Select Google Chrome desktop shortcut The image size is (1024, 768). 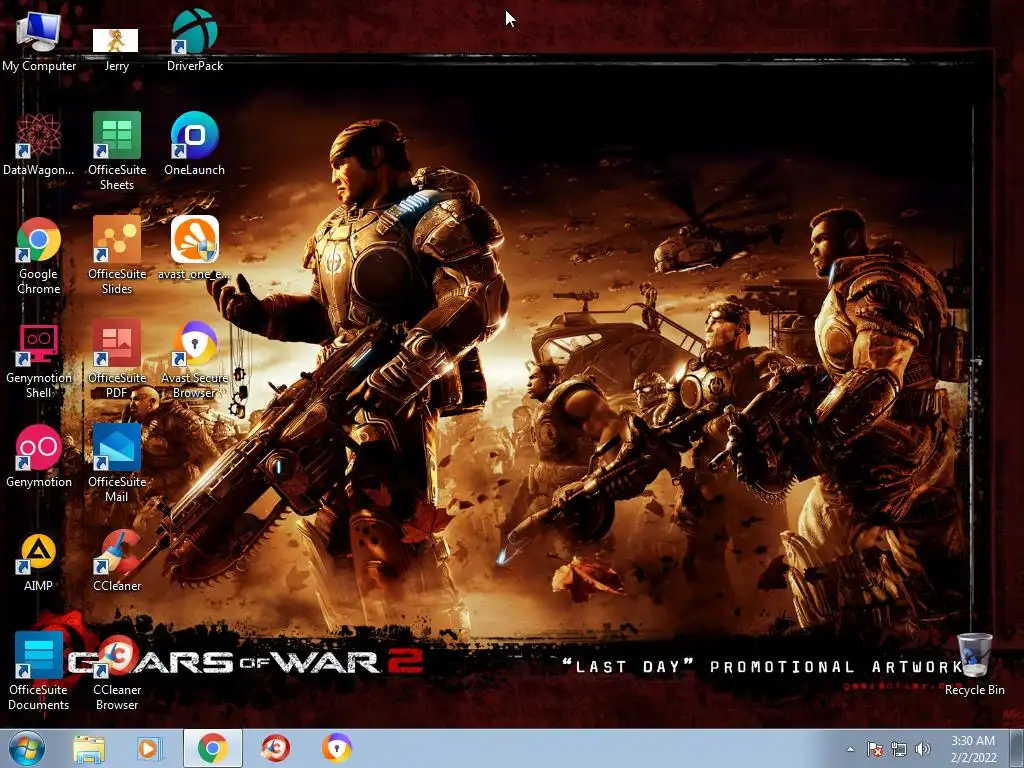pos(39,256)
